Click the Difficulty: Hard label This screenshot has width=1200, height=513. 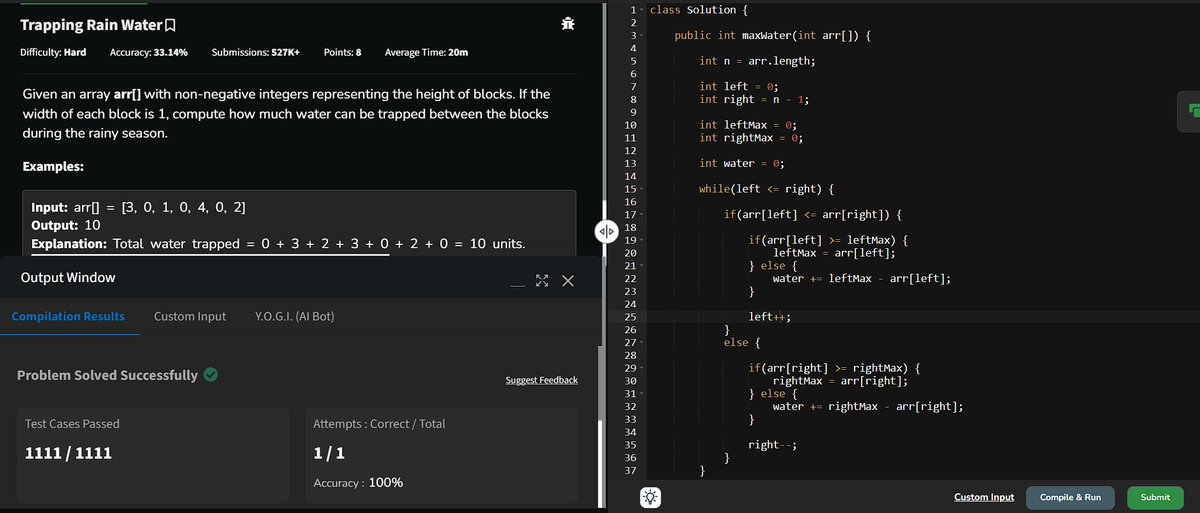click(53, 52)
